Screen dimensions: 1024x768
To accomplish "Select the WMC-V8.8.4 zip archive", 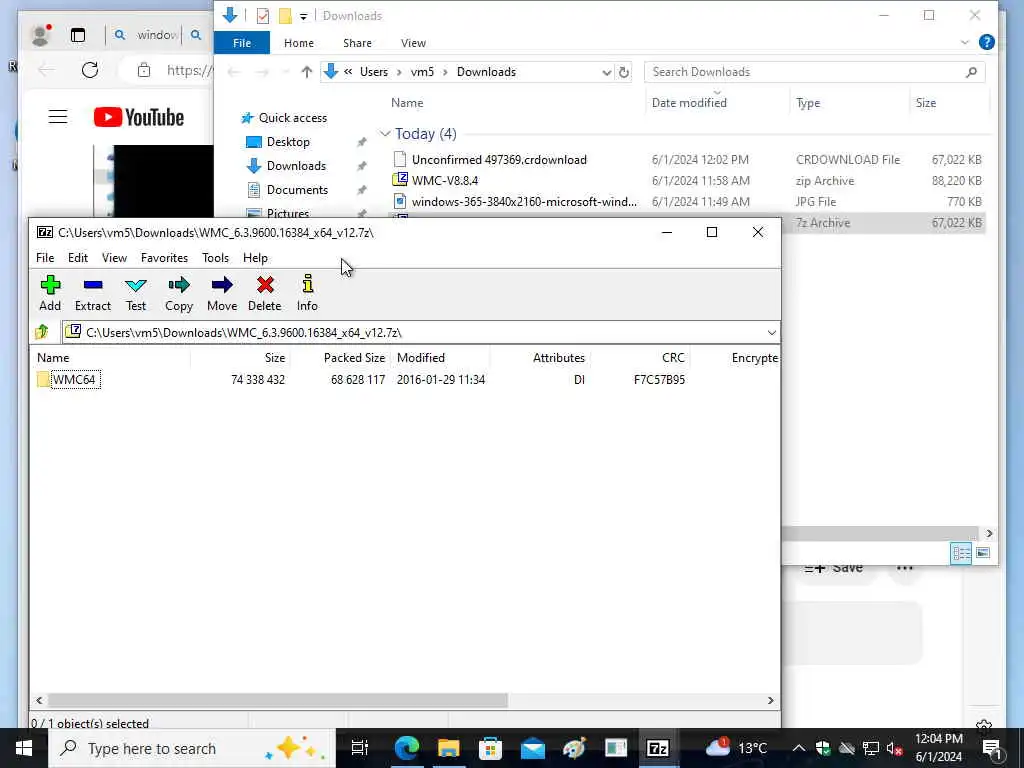I will click(688, 180).
